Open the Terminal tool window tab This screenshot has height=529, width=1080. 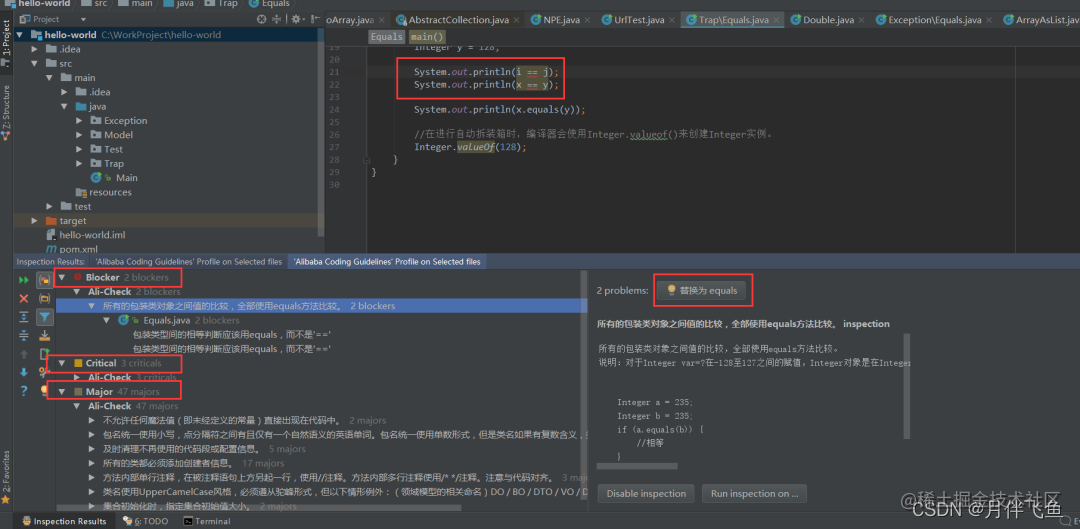click(207, 521)
